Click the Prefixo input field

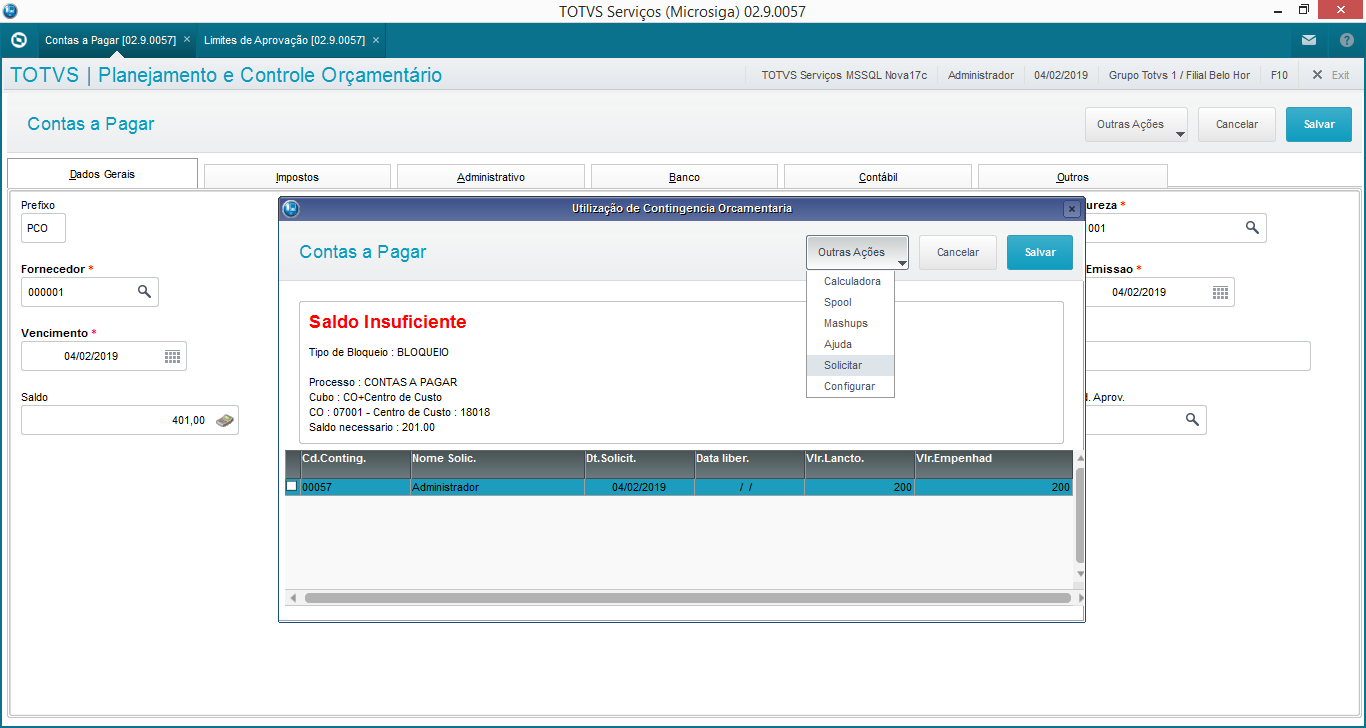click(43, 228)
